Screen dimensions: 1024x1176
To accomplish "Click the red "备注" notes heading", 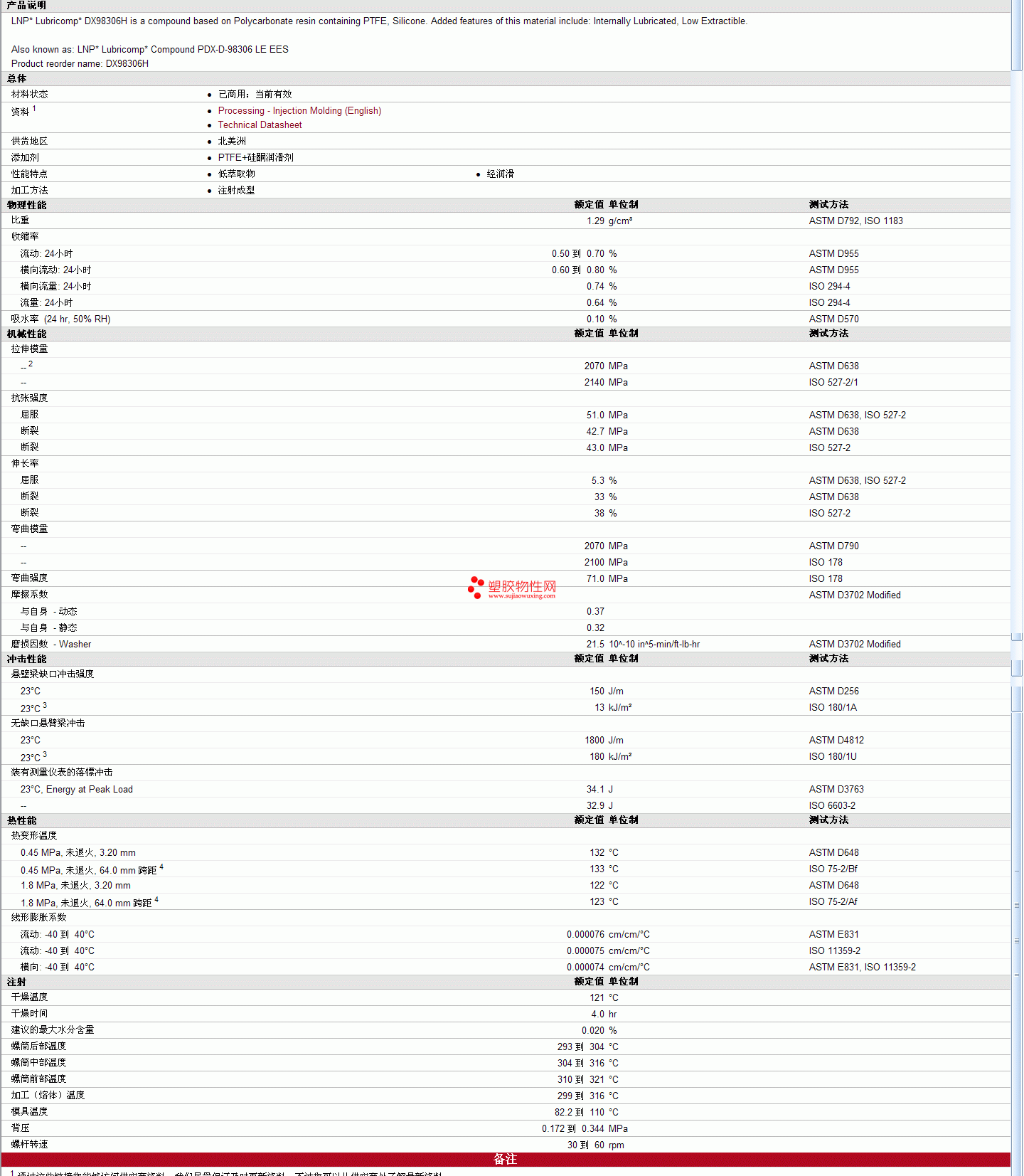I will [506, 1160].
